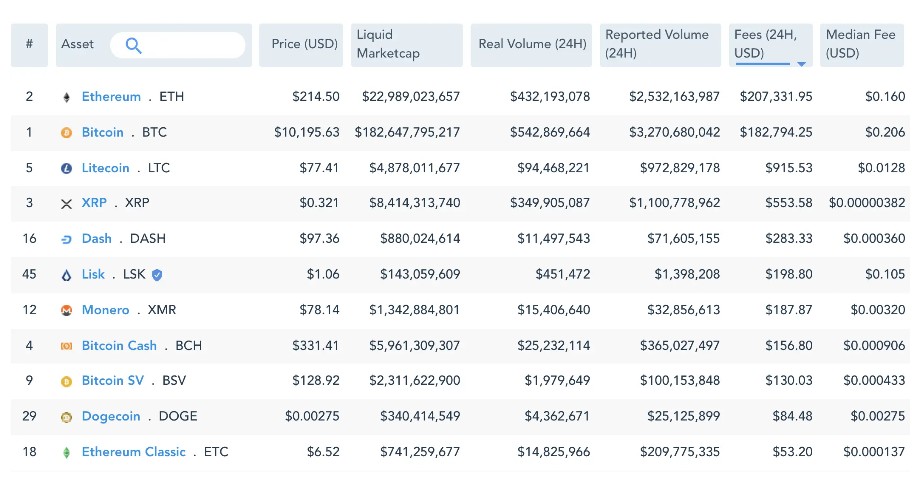The height and width of the screenshot is (480, 915).
Task: Sort by Median Fee (USD) header
Action: tap(862, 45)
